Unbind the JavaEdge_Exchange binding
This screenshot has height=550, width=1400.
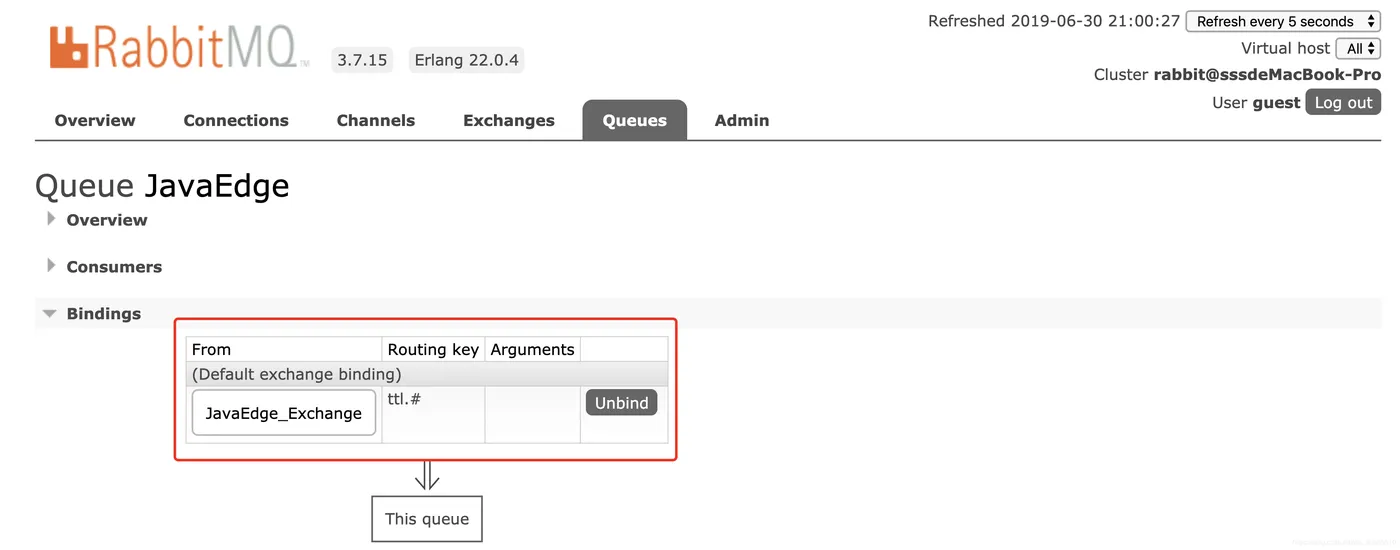621,403
